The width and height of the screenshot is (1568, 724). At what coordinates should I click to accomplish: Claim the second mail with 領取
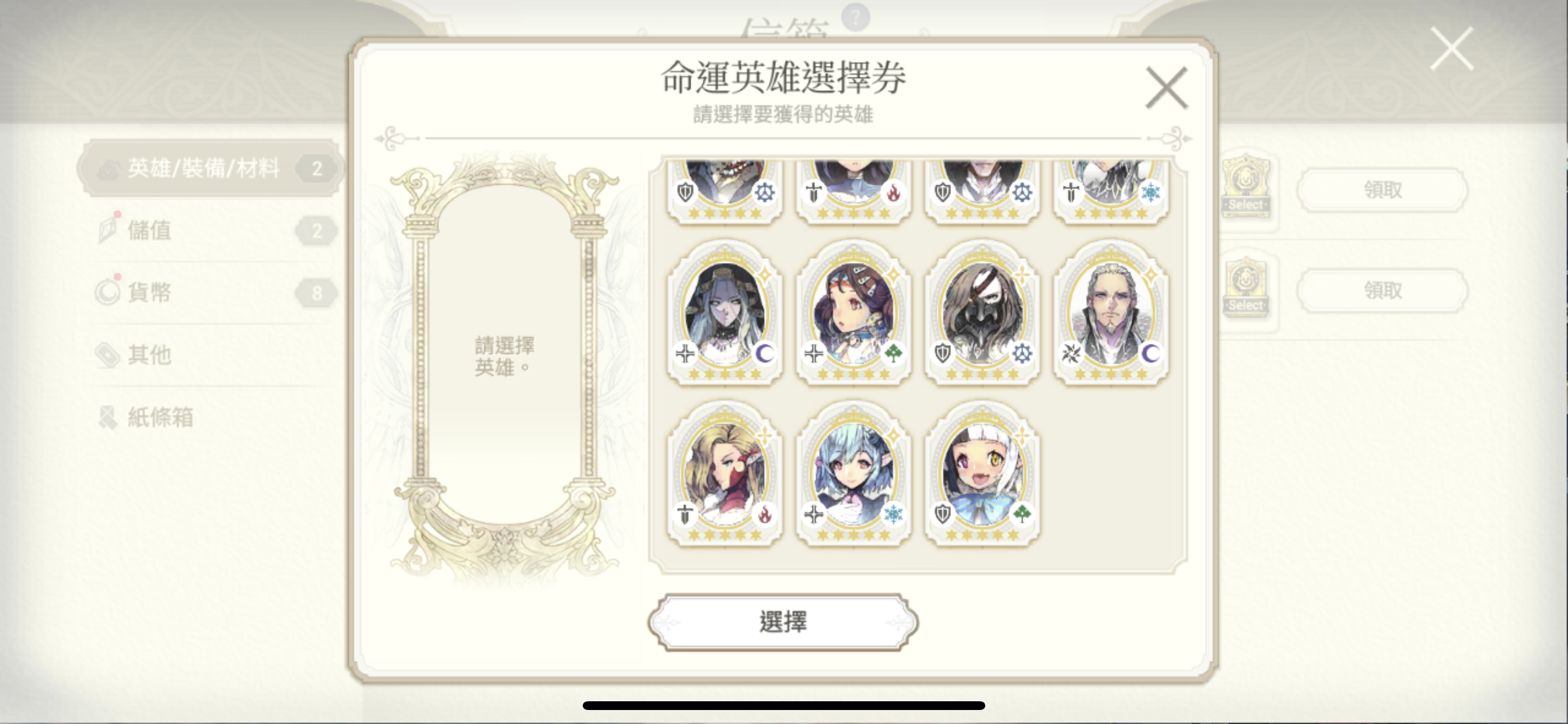(x=1382, y=290)
